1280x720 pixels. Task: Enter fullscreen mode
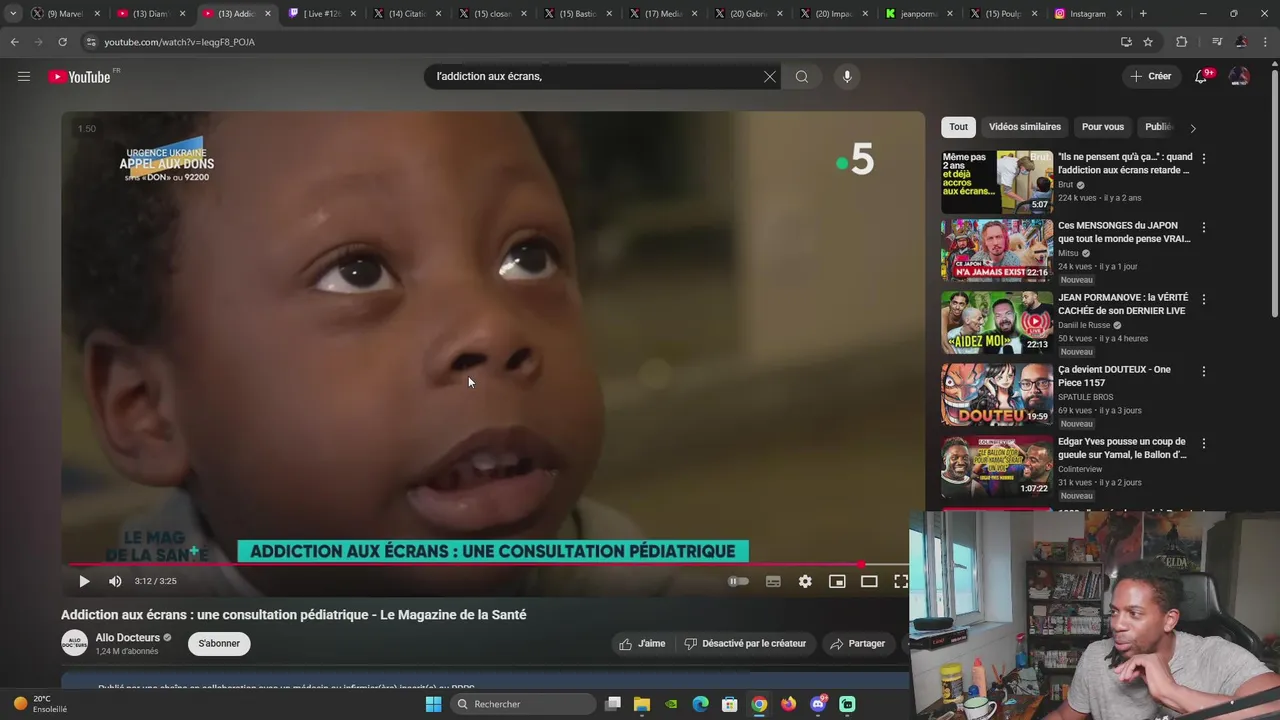pyautogui.click(x=901, y=581)
